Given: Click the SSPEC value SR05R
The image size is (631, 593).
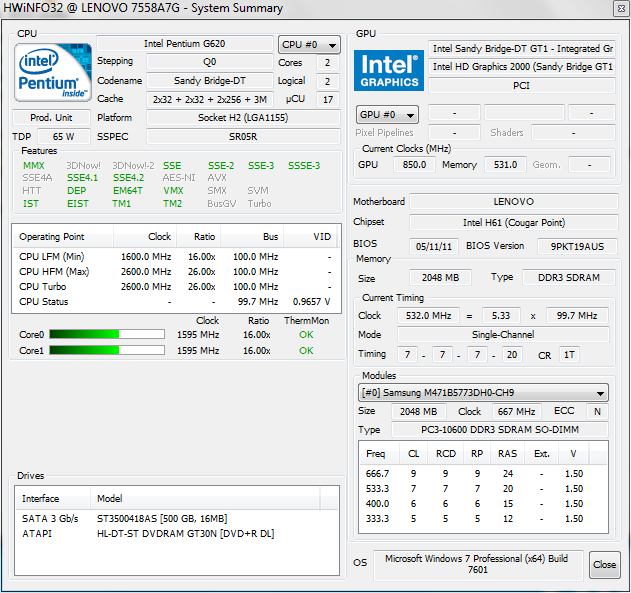Looking at the screenshot, I should click(242, 136).
